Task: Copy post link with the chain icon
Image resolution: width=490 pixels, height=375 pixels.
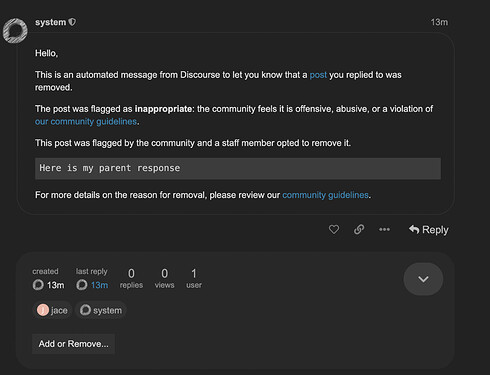Action: coord(359,229)
